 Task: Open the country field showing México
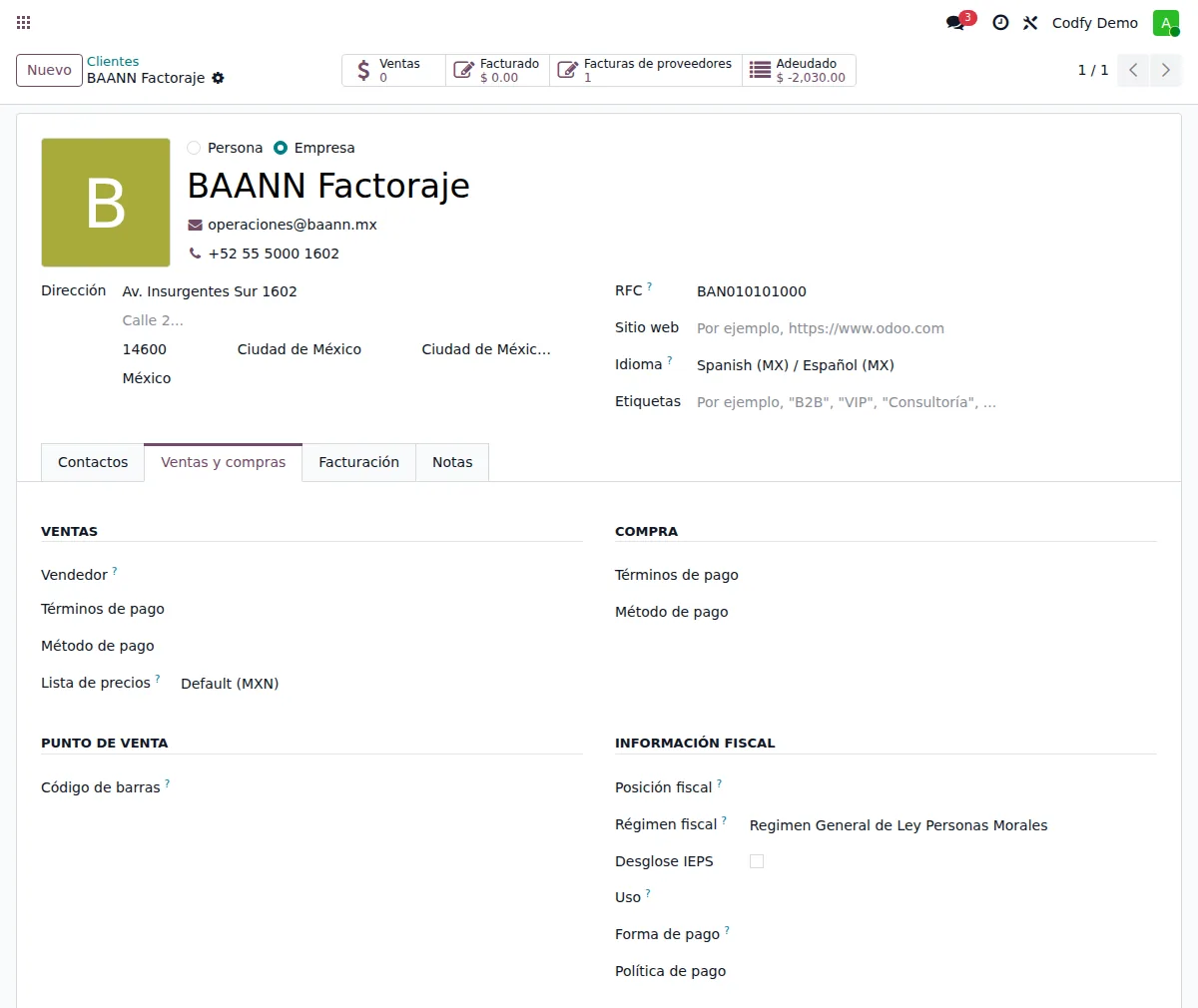(x=336, y=378)
